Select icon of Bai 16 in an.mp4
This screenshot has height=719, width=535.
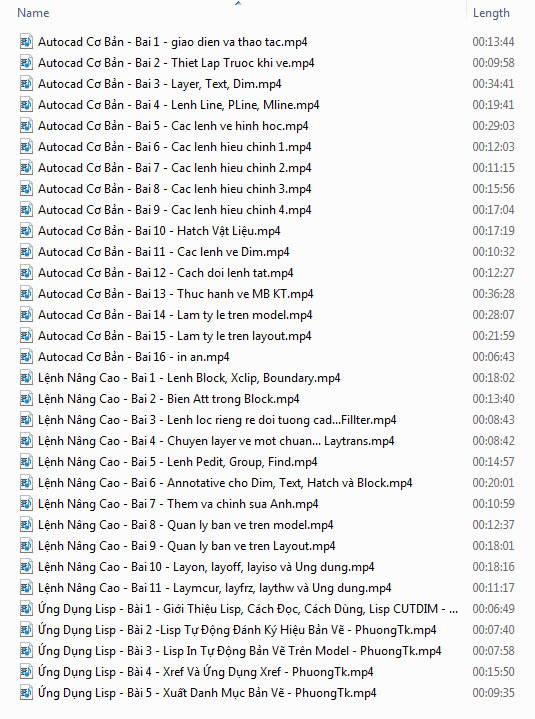(26, 357)
